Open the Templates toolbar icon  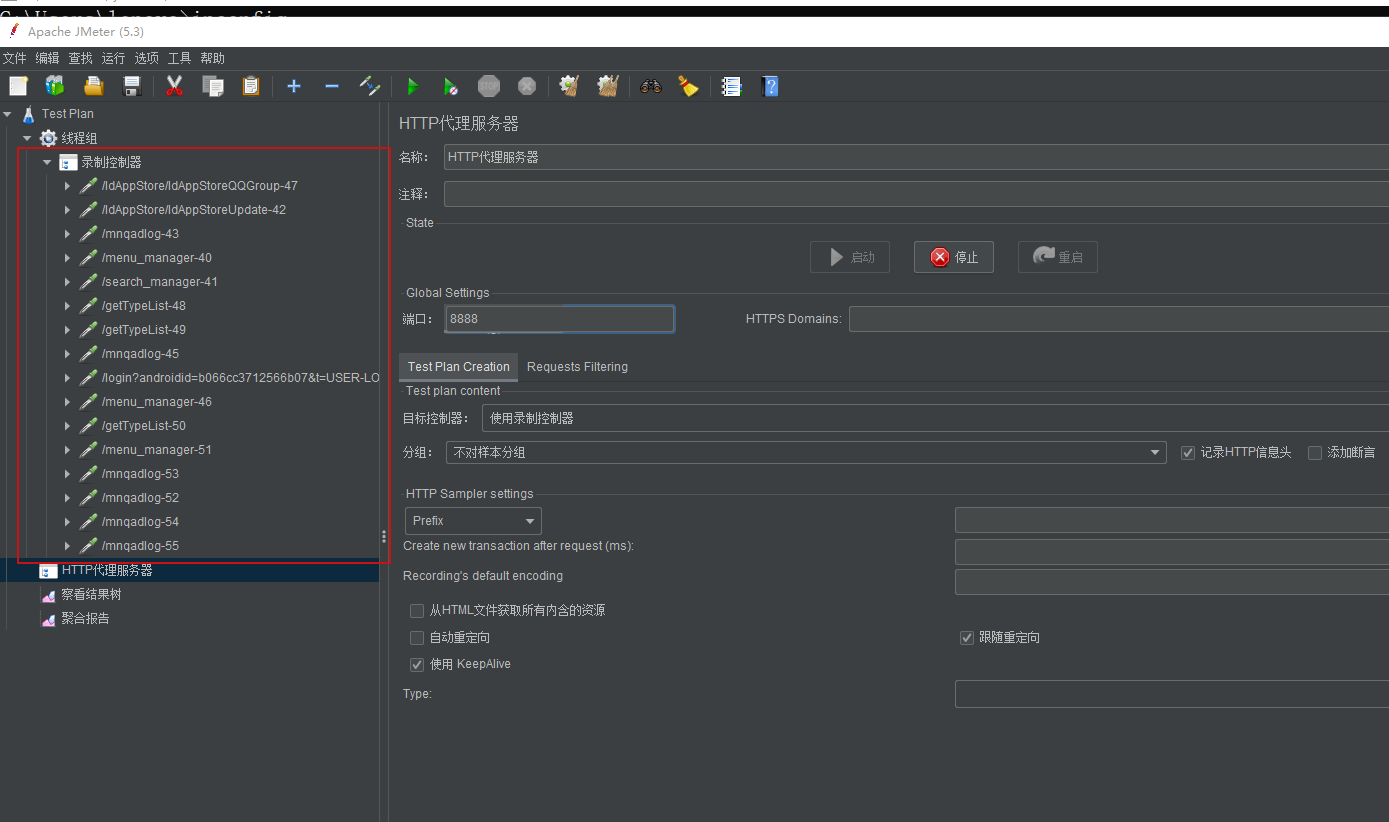(55, 87)
